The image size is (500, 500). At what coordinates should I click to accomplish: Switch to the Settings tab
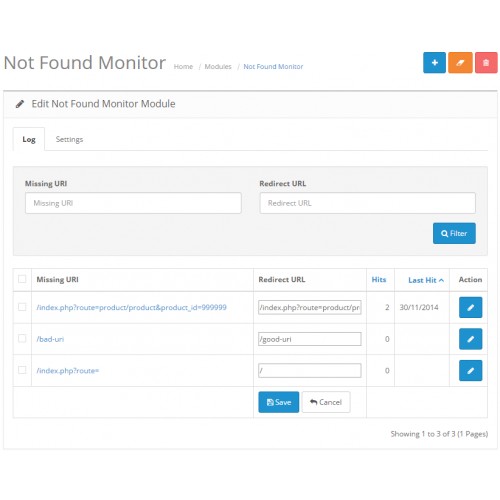(69, 139)
